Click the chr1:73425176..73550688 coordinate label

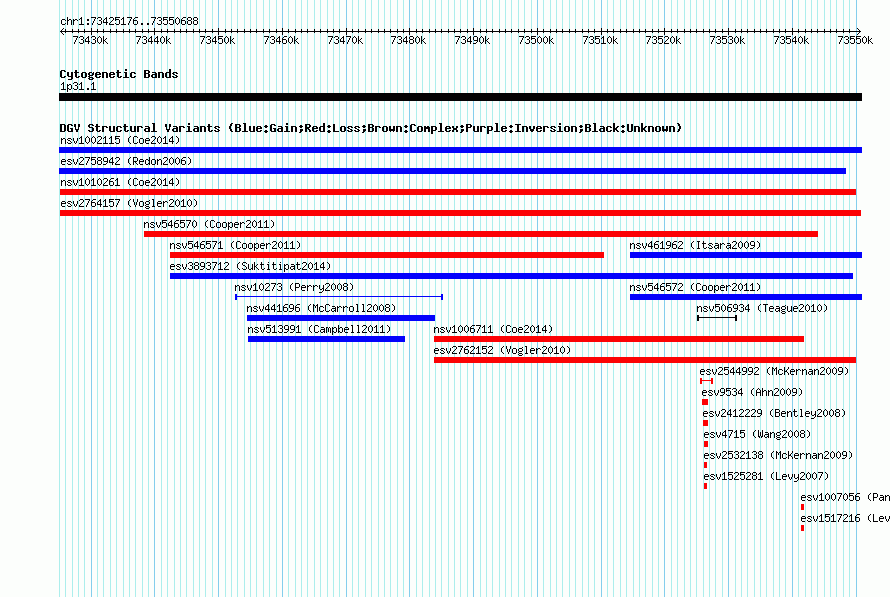click(x=129, y=22)
